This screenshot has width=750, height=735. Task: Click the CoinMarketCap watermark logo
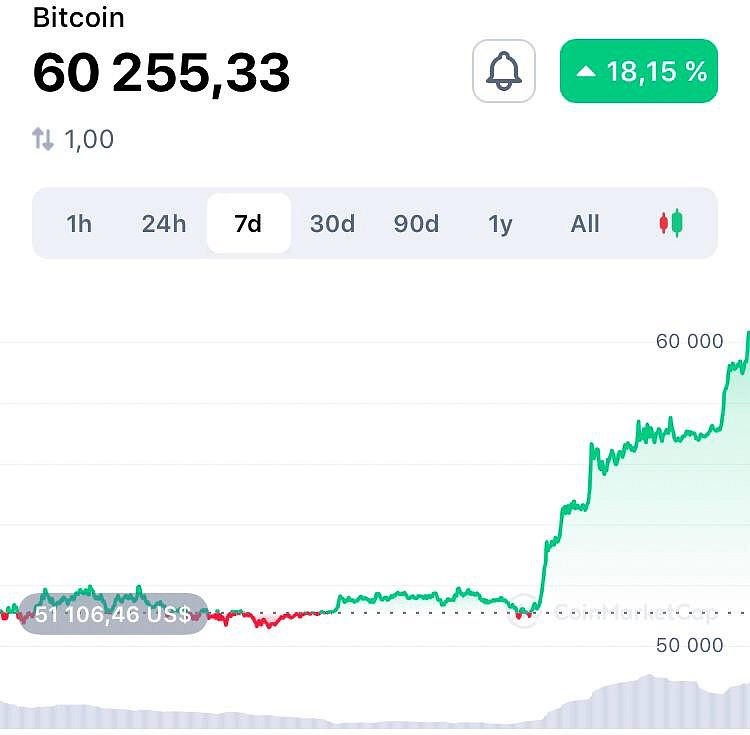524,612
